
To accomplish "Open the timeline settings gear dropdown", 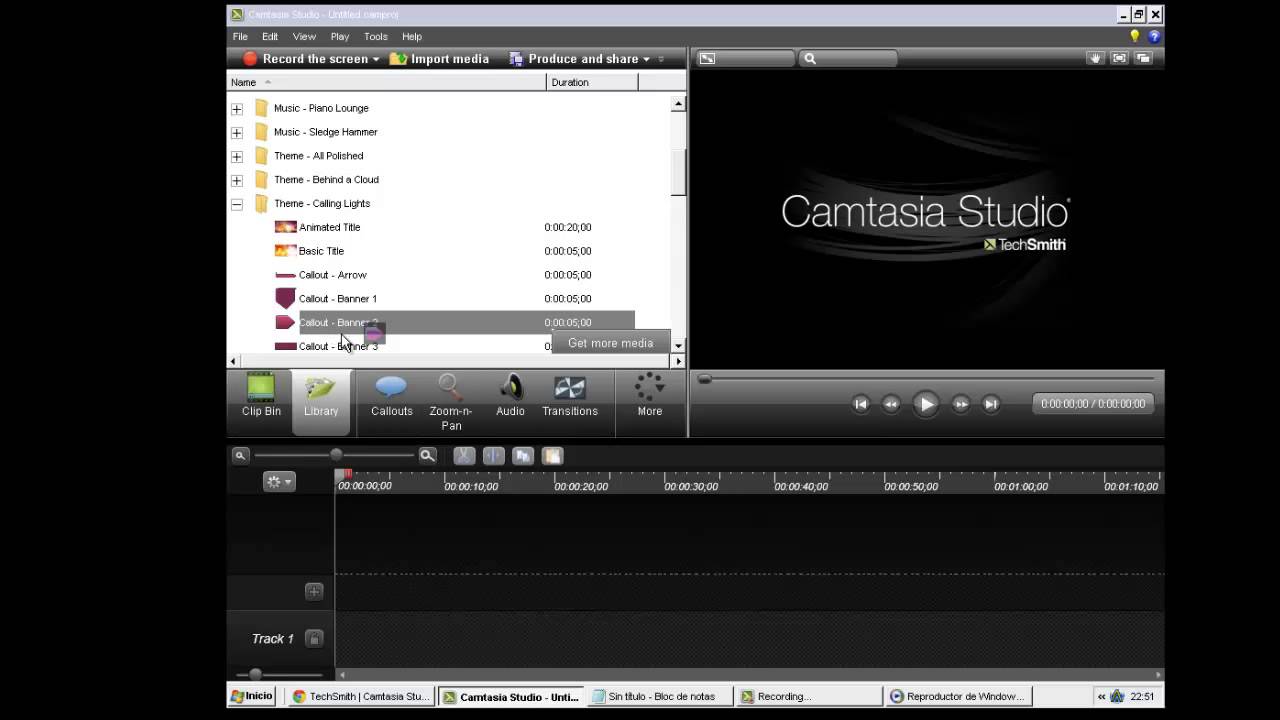I will click(x=279, y=481).
